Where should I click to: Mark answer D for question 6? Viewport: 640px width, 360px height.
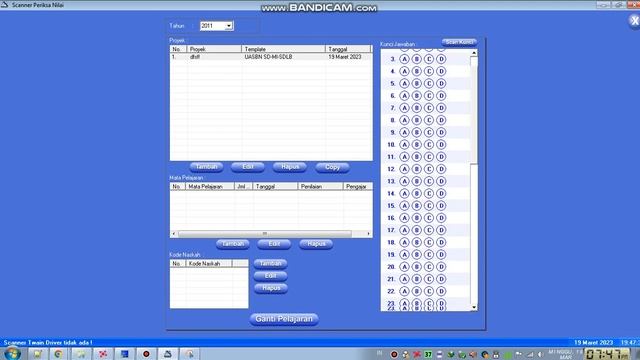pyautogui.click(x=441, y=96)
